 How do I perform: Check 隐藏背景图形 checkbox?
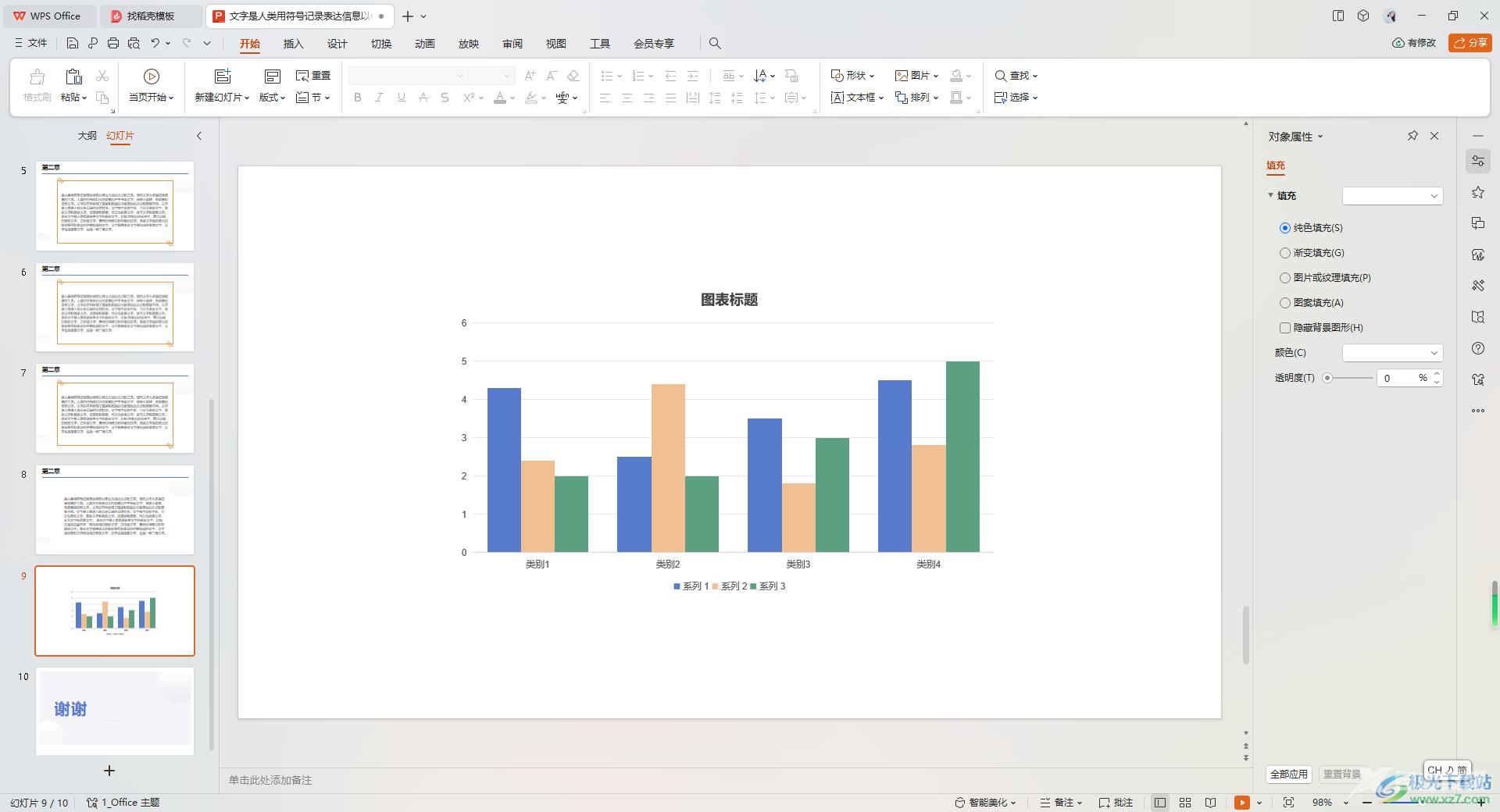[1285, 328]
